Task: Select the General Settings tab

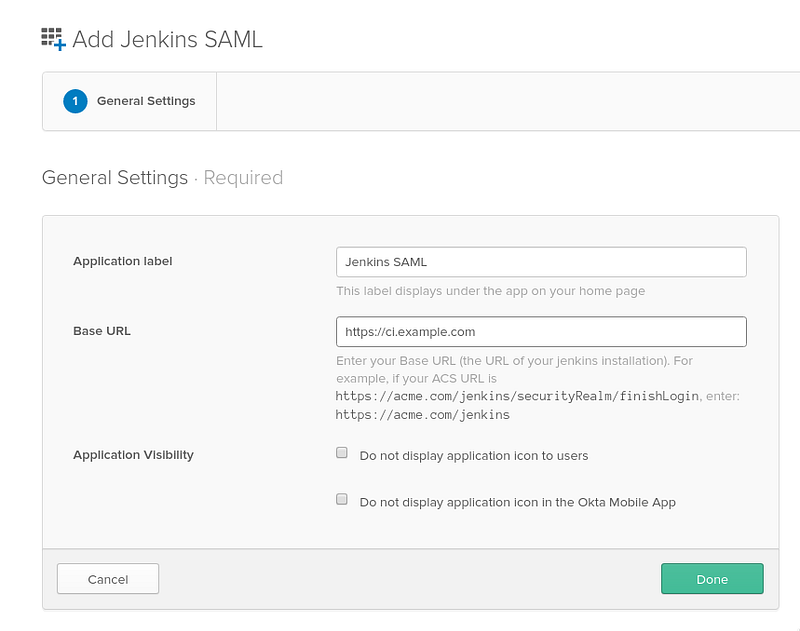Action: point(130,101)
